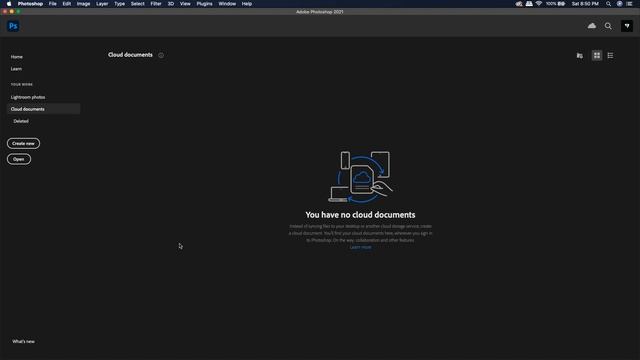Open the Image menu

tap(83, 4)
